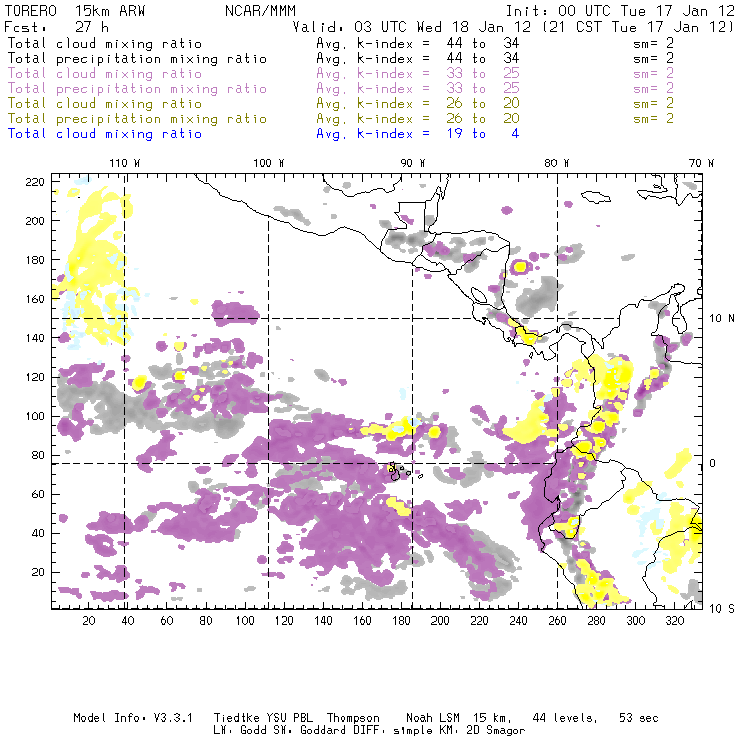
Task: Select the '0' equator latitude label
Action: tap(713, 463)
